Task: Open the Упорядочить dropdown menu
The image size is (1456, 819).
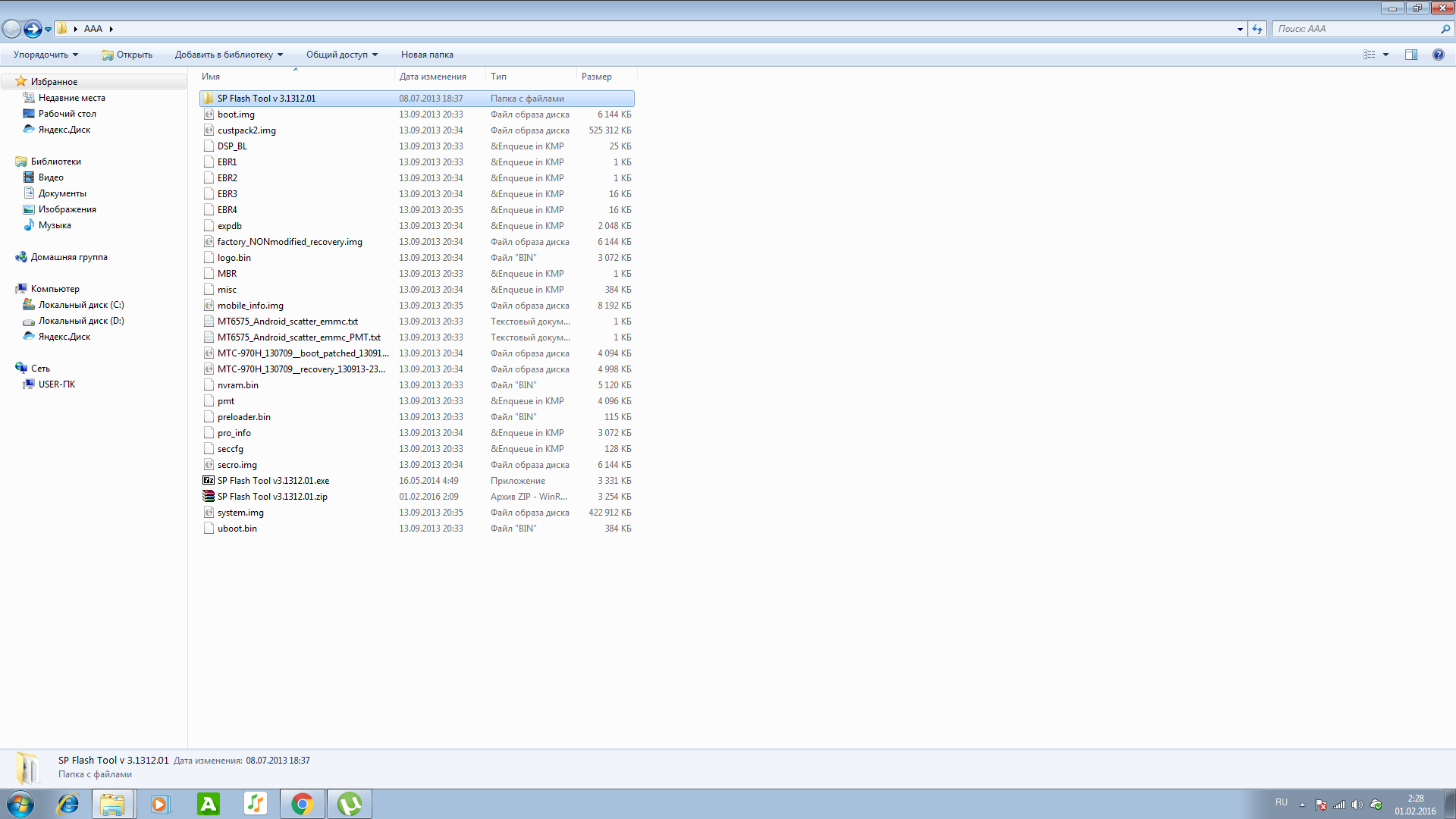Action: tap(45, 55)
